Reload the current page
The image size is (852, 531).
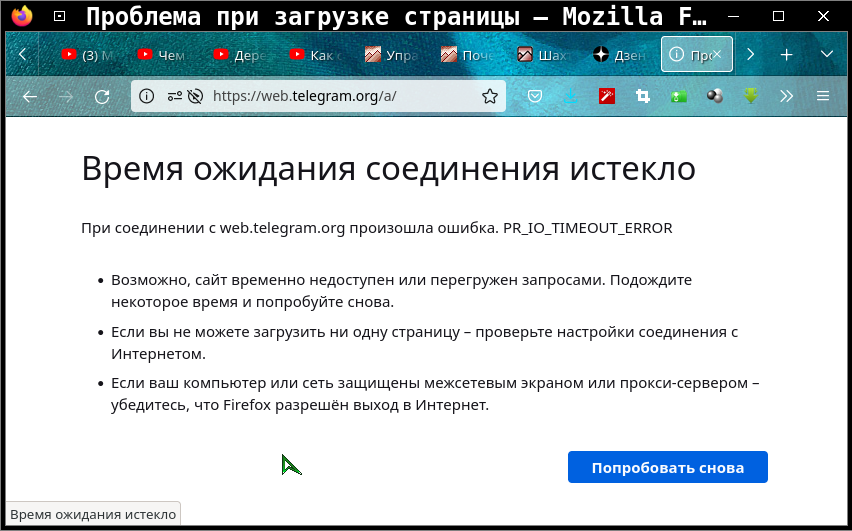(101, 97)
